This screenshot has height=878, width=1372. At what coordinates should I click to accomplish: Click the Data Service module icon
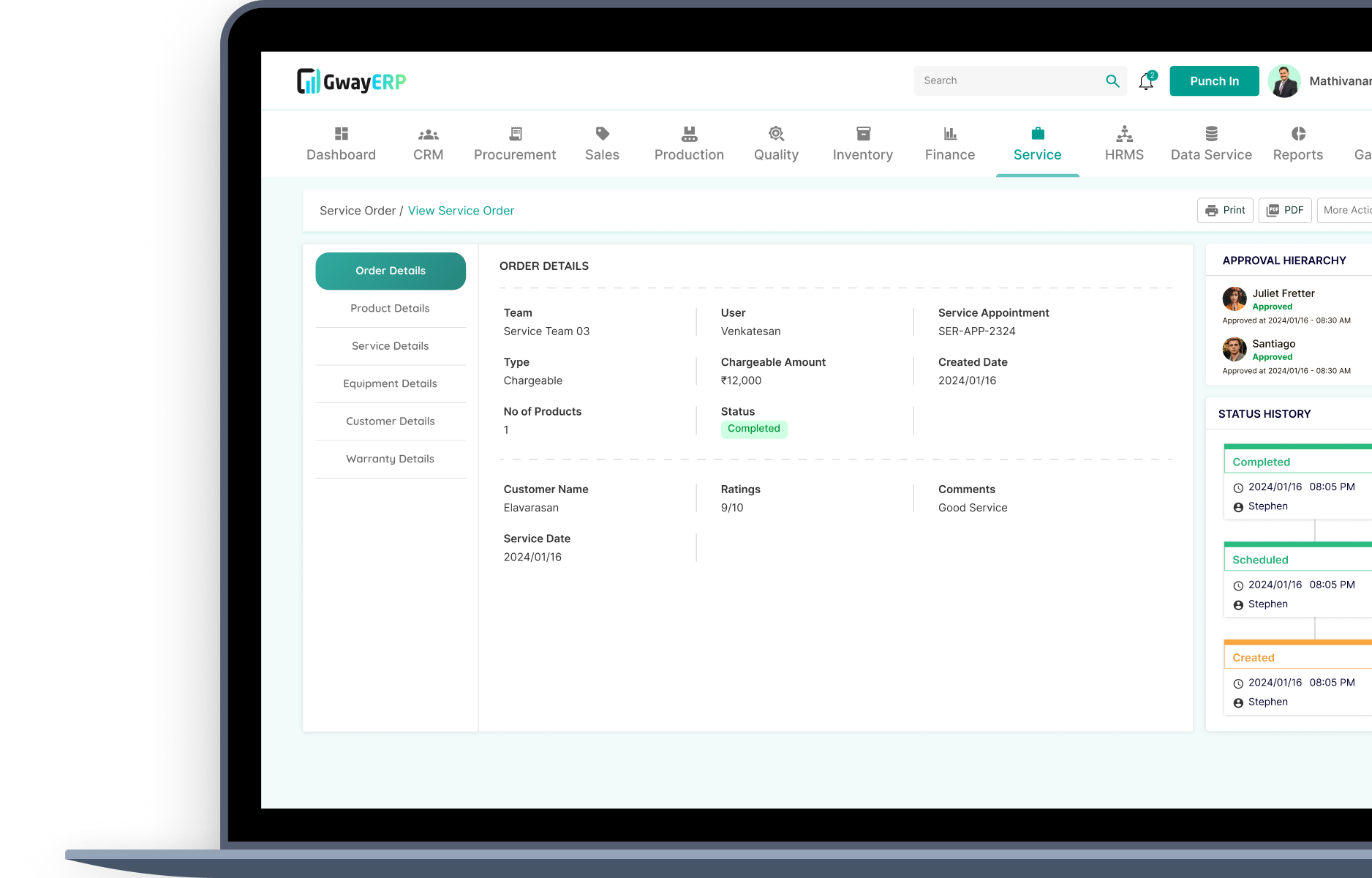pyautogui.click(x=1211, y=133)
